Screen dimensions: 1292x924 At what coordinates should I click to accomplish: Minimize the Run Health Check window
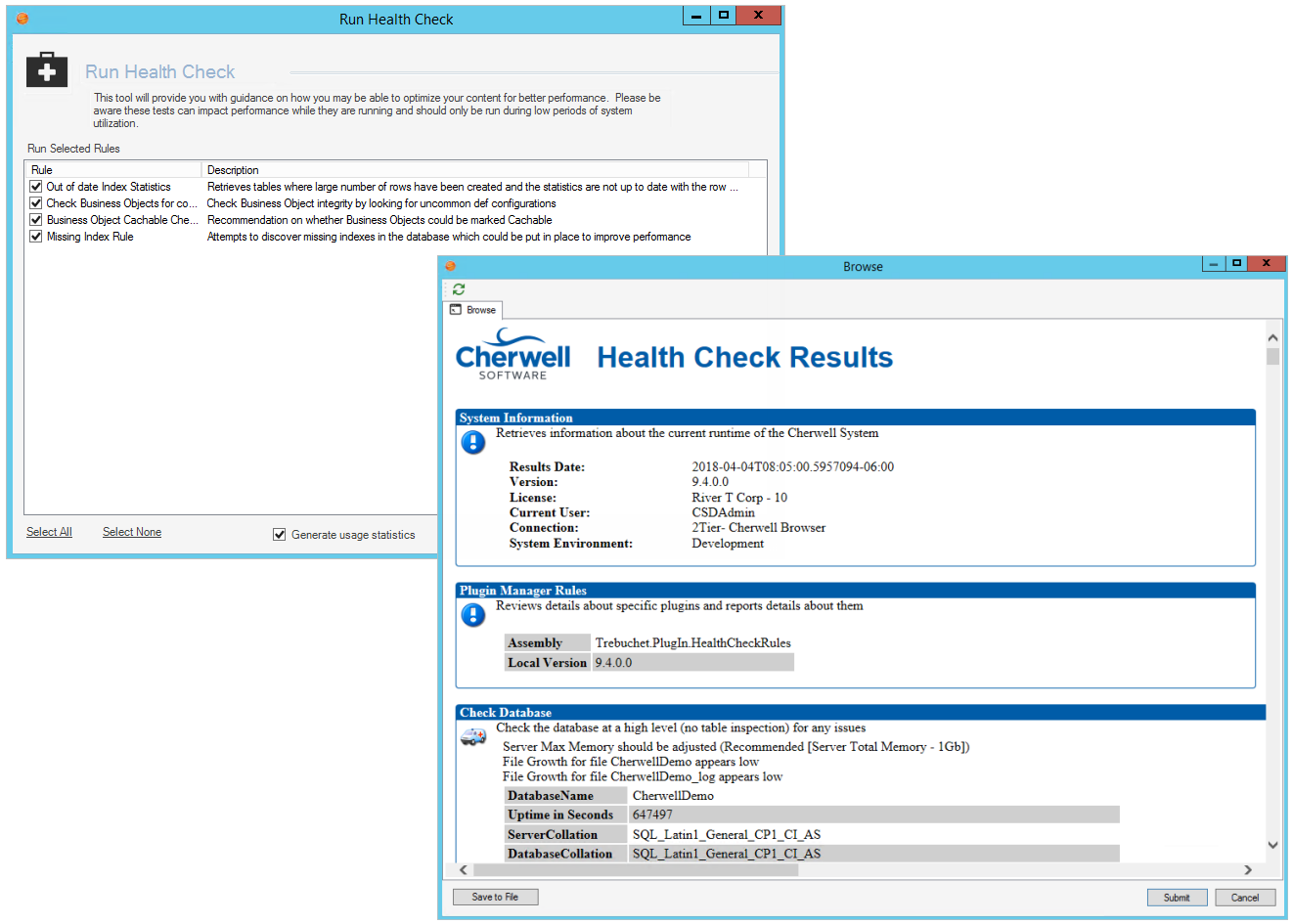695,16
